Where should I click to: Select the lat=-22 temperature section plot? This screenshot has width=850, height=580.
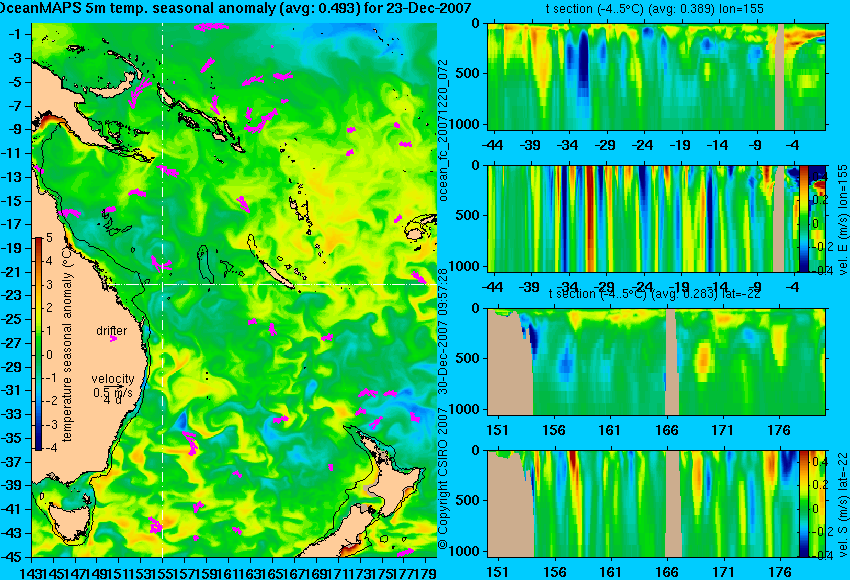(x=656, y=362)
